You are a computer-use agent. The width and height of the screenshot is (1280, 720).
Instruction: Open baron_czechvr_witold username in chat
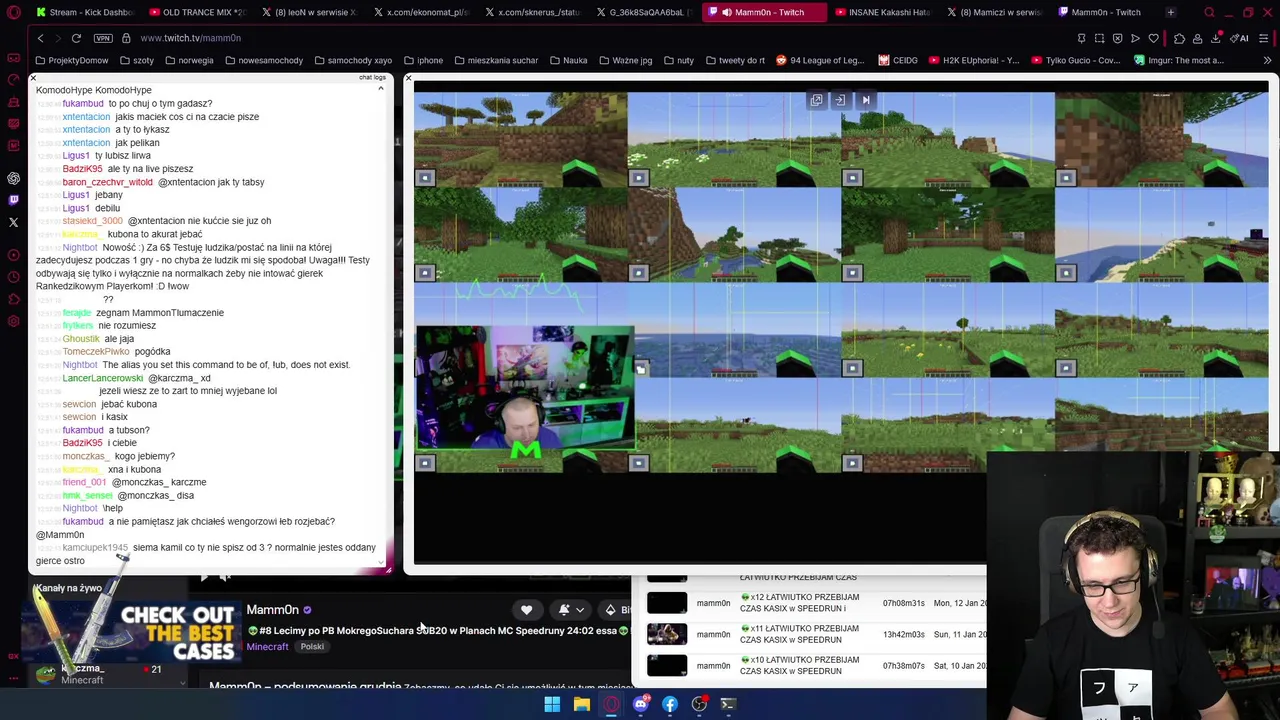(107, 182)
